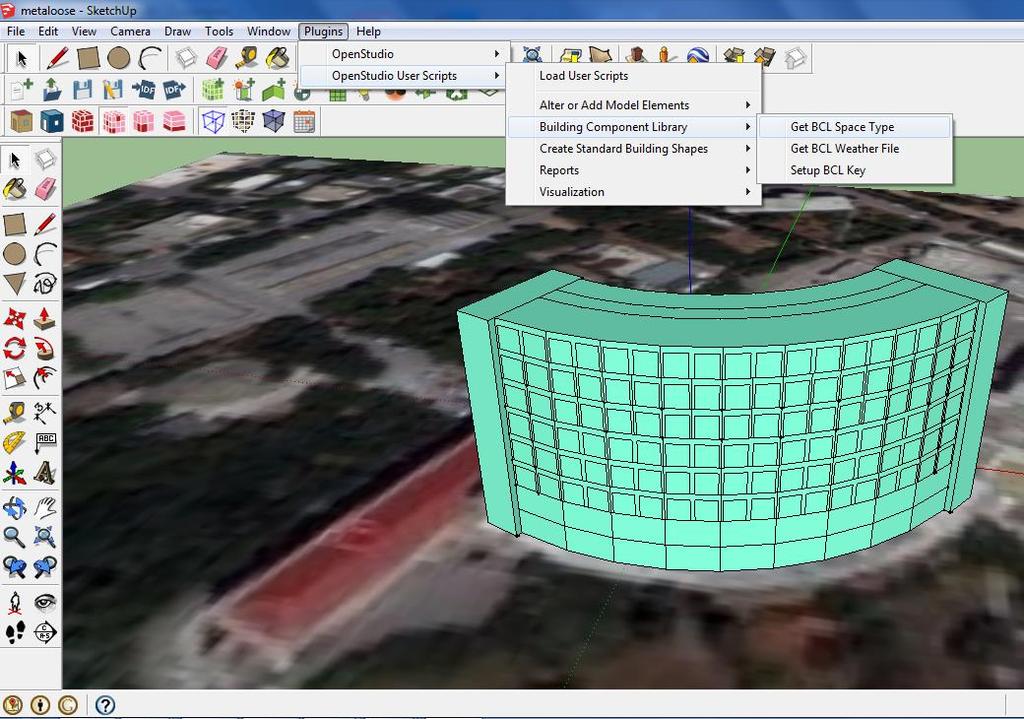Screen dimensions: 1024x719
Task: Select the Text label tool
Action: click(45, 443)
